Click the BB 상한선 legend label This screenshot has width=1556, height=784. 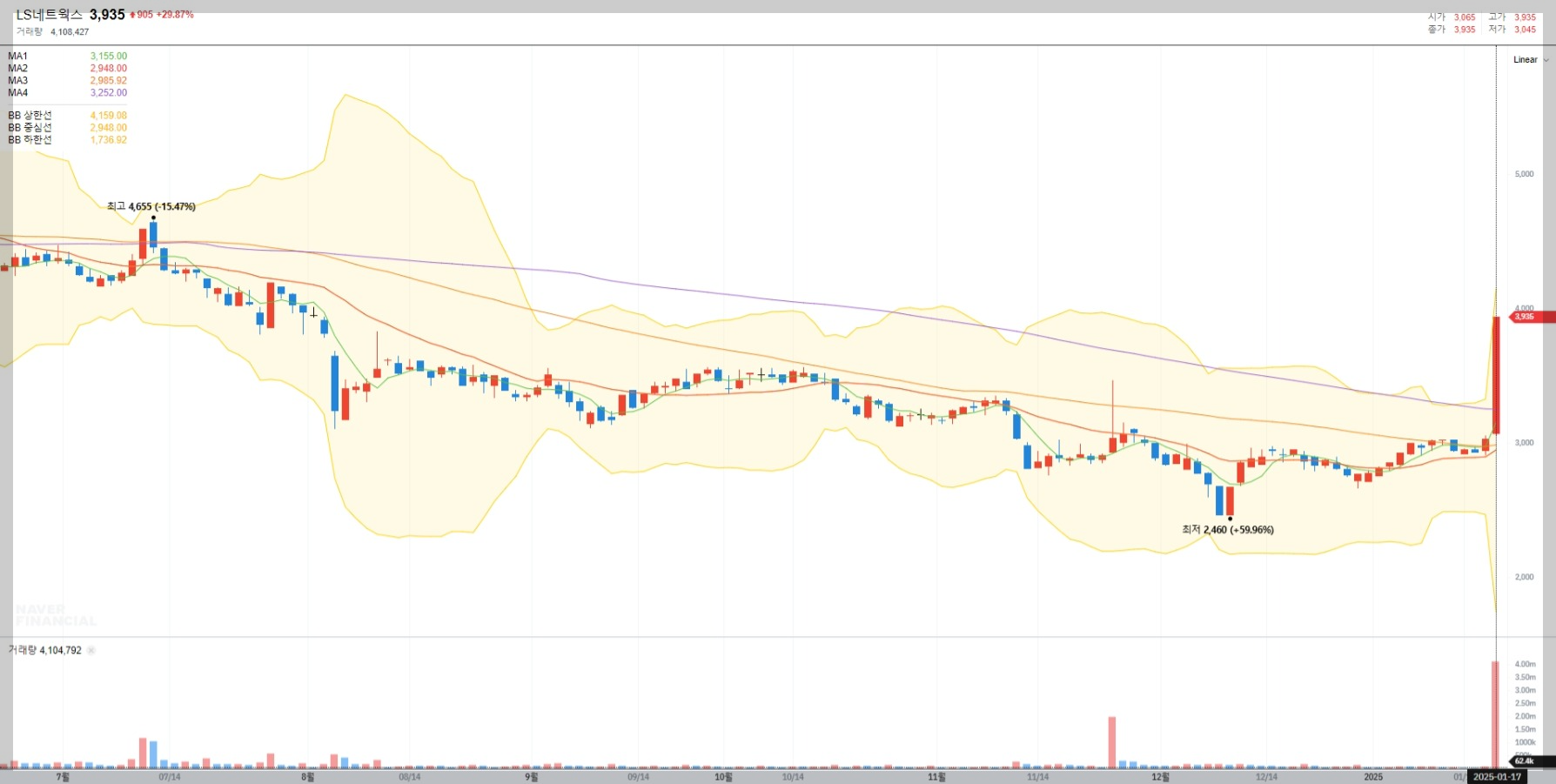click(x=30, y=115)
